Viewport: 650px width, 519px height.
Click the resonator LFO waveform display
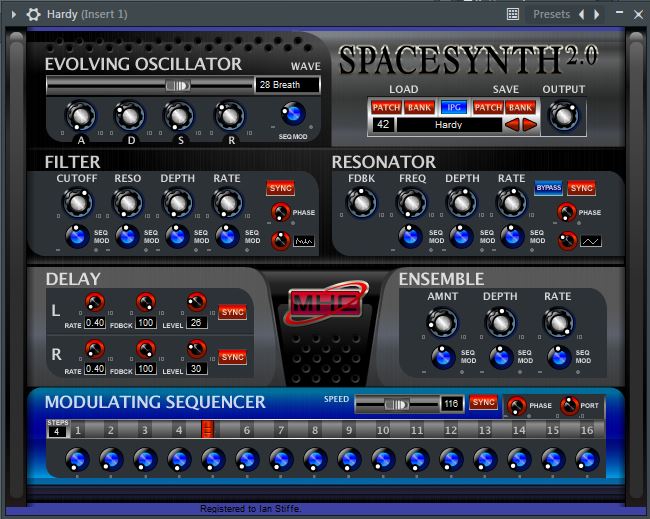[591, 241]
